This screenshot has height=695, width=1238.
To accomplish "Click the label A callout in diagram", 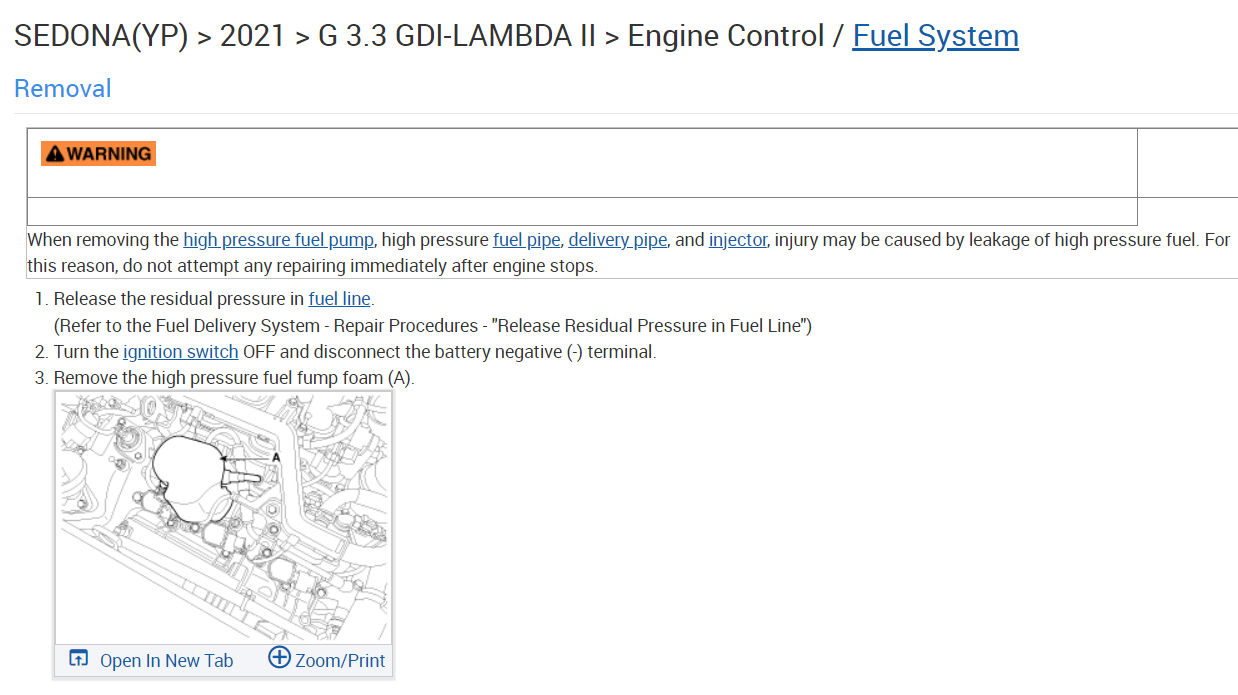I will pyautogui.click(x=276, y=457).
